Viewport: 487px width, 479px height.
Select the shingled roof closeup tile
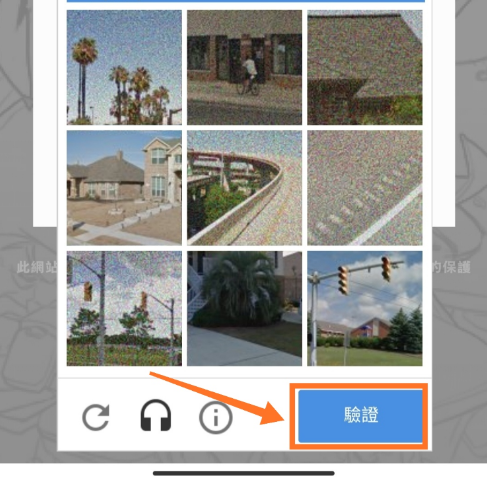coord(365,67)
